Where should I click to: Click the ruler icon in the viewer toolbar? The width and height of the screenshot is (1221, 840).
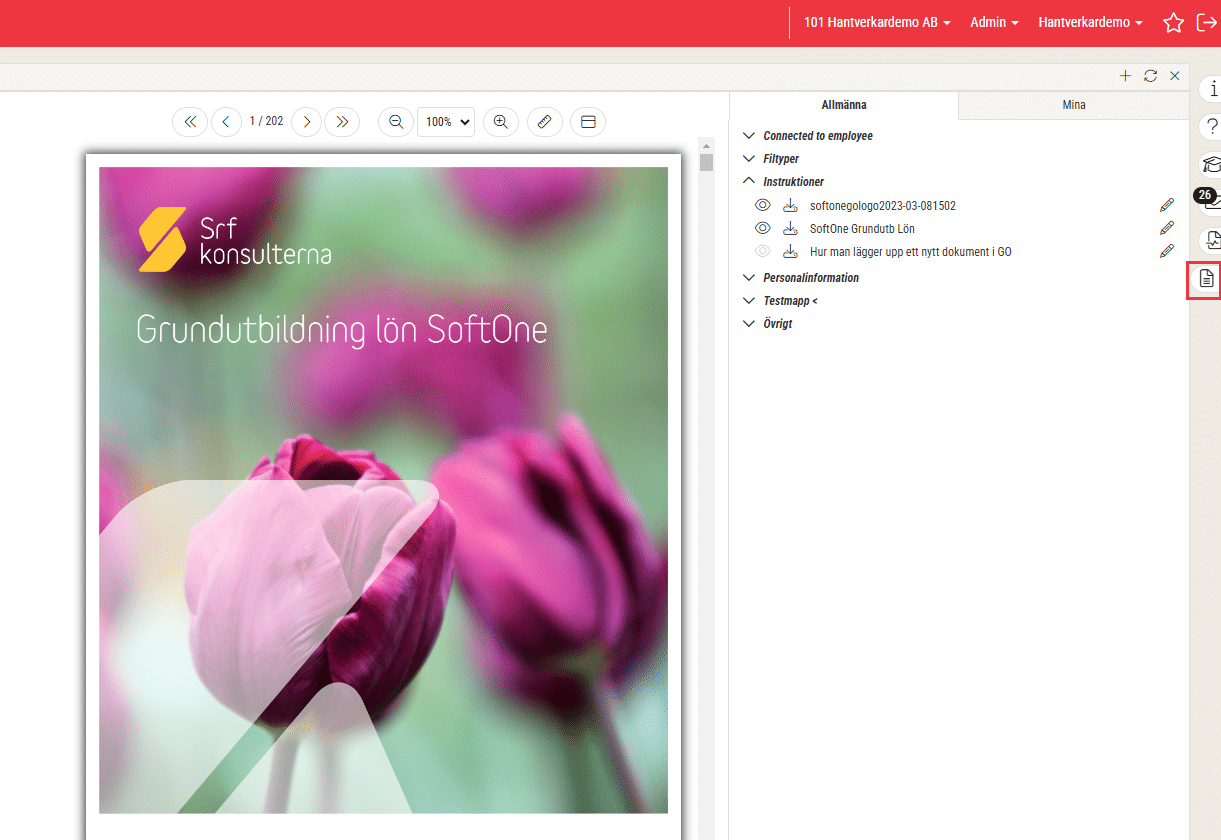click(545, 122)
